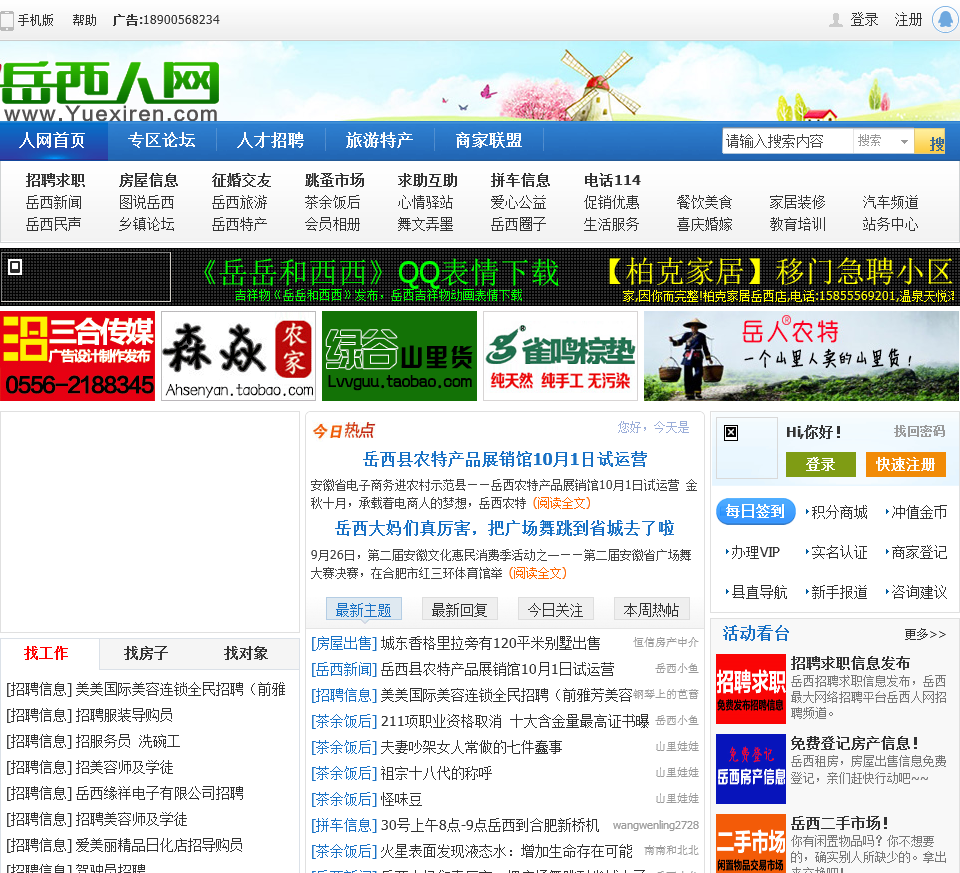Click the red 招聘求职 activity thumbnail
This screenshot has width=960, height=873.
tap(751, 689)
